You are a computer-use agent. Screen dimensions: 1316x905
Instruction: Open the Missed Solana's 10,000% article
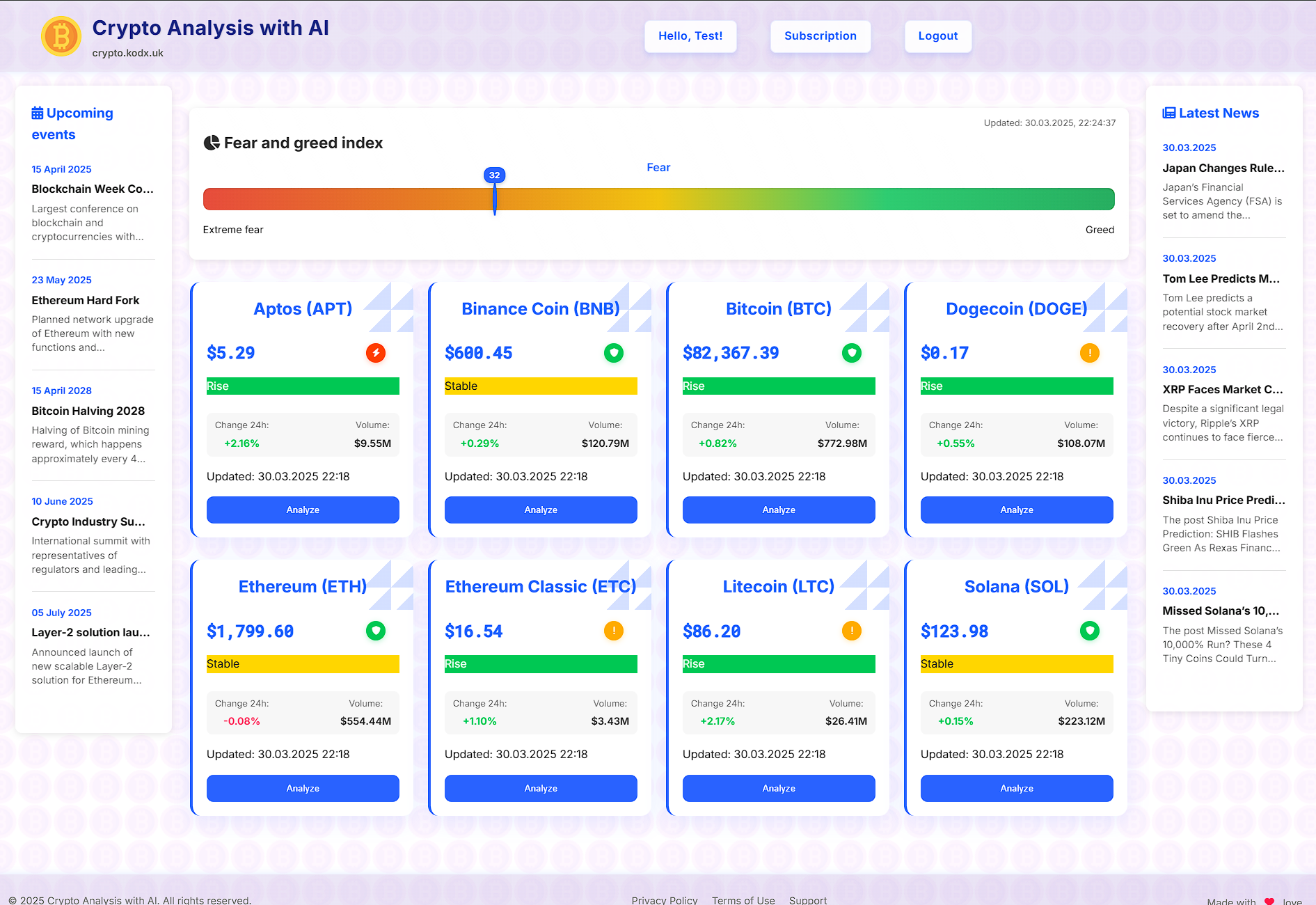pyautogui.click(x=1221, y=611)
